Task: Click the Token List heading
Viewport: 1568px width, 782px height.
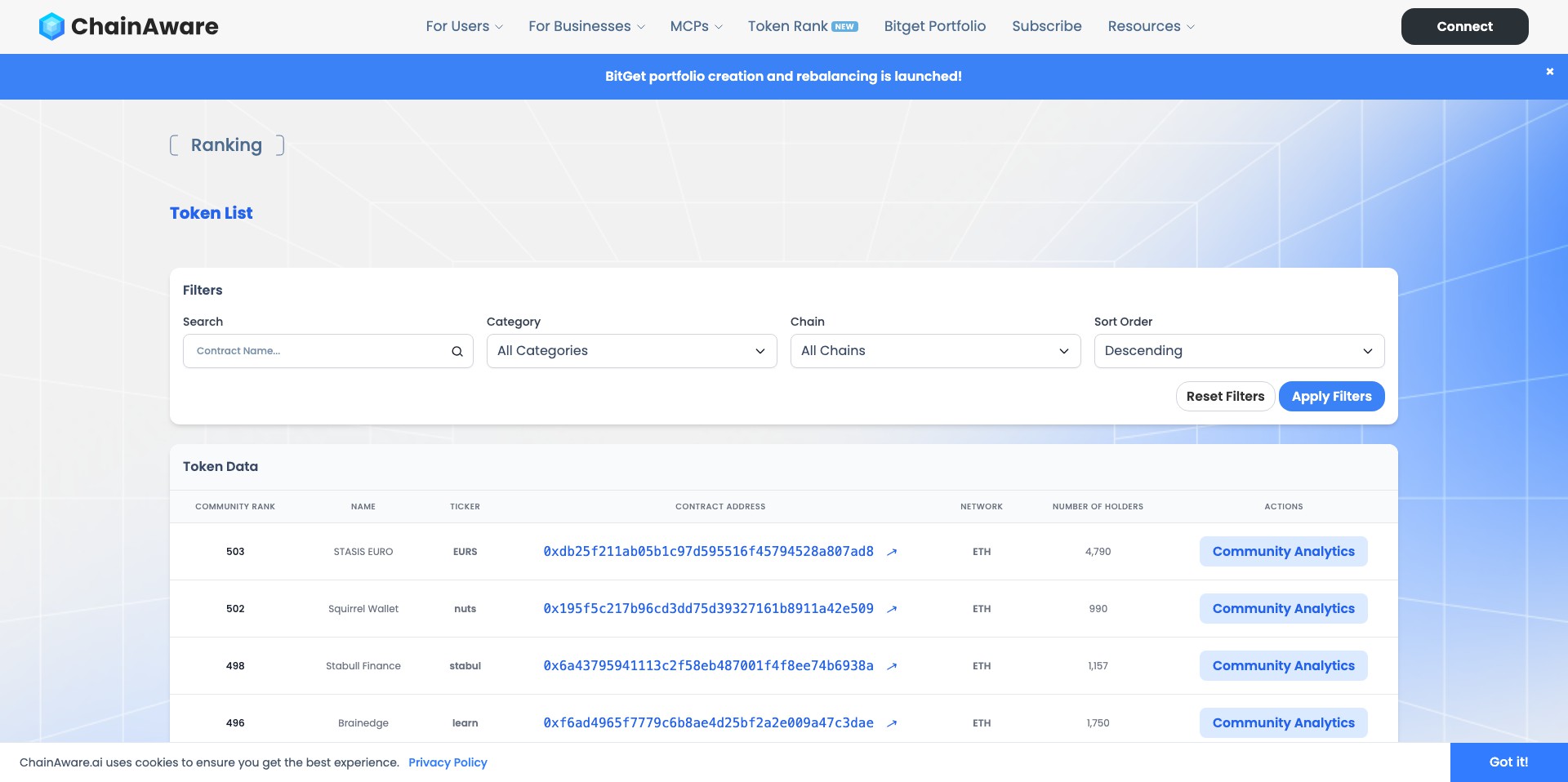Action: pos(212,213)
